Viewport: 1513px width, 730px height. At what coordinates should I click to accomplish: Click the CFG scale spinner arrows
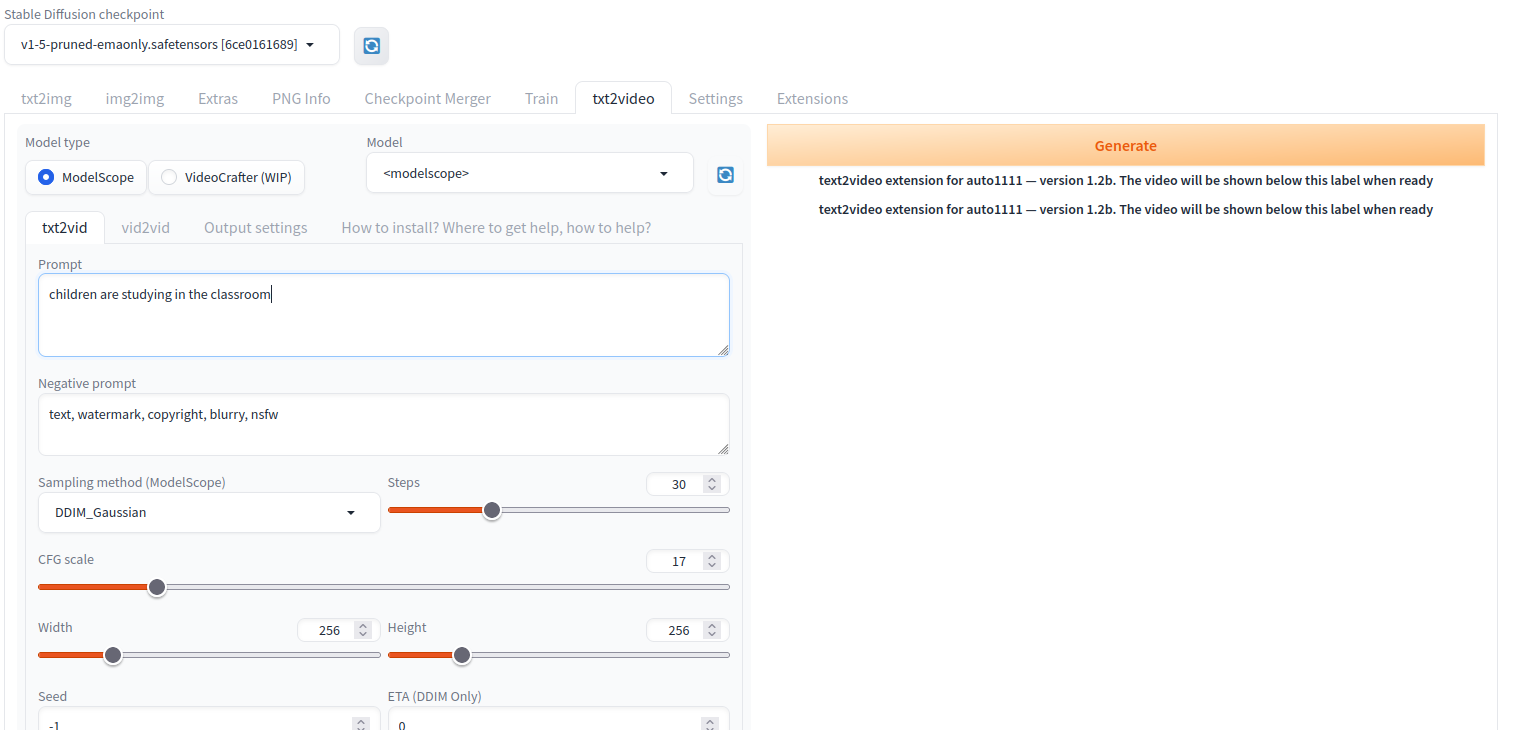(x=711, y=561)
